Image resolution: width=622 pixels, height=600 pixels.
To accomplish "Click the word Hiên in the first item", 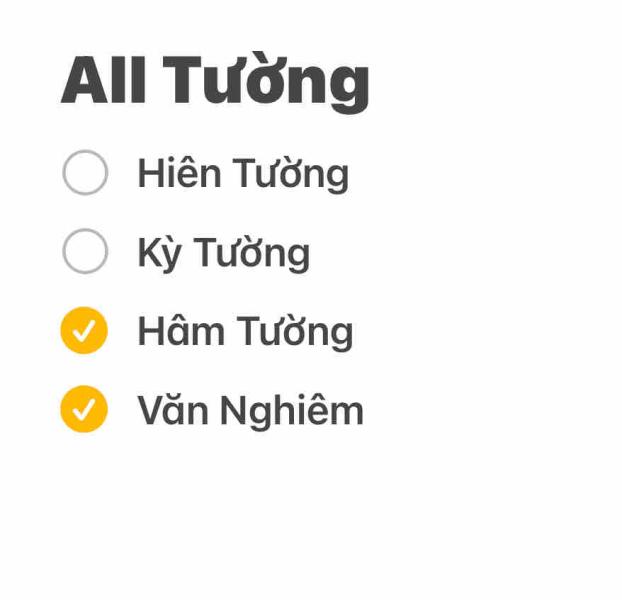I will [179, 172].
